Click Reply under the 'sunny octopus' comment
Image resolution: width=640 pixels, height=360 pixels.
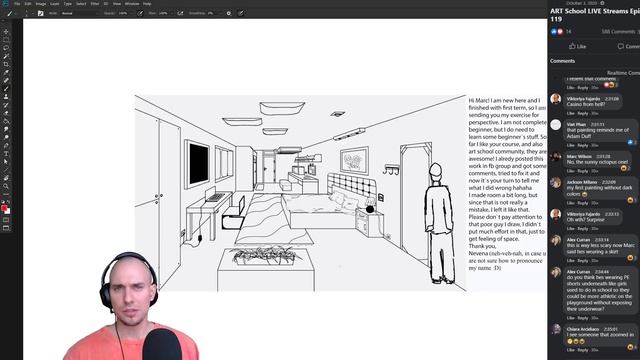click(x=582, y=171)
